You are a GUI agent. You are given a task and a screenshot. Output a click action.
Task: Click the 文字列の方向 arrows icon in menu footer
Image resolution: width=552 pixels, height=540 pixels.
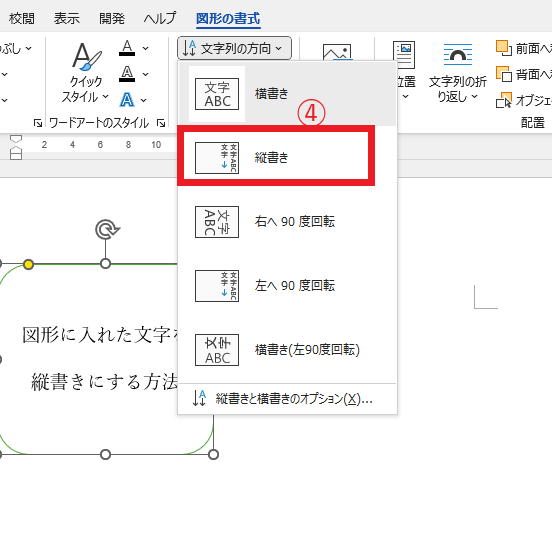(199, 398)
